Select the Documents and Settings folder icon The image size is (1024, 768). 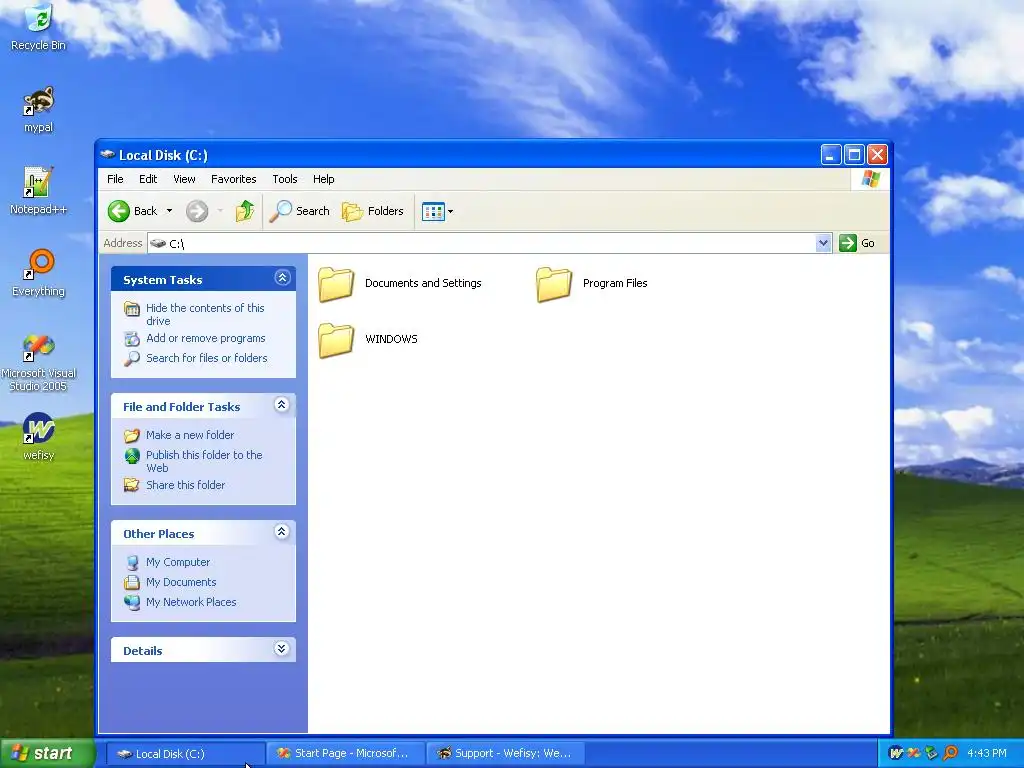(336, 284)
